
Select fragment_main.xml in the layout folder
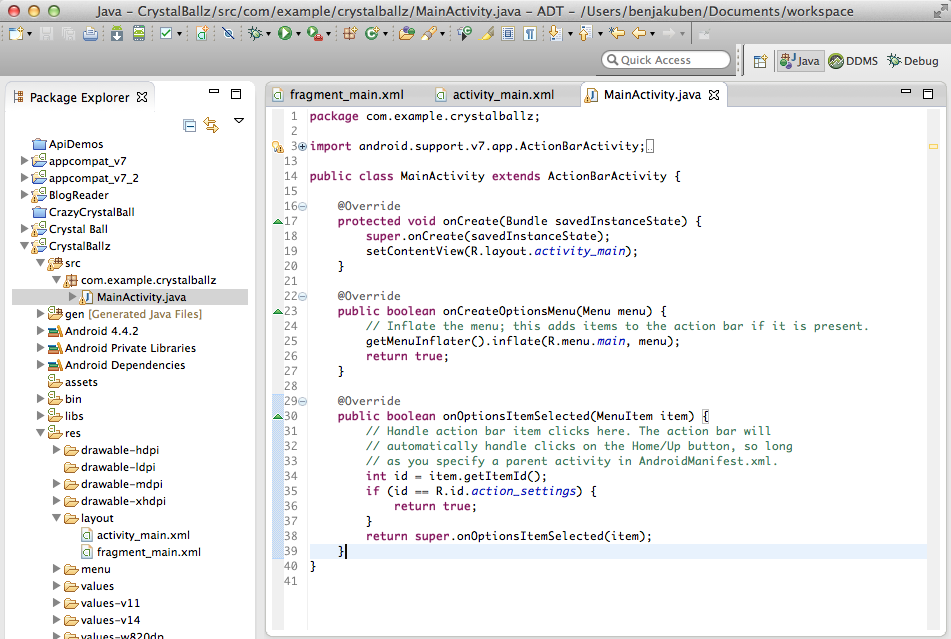point(148,552)
